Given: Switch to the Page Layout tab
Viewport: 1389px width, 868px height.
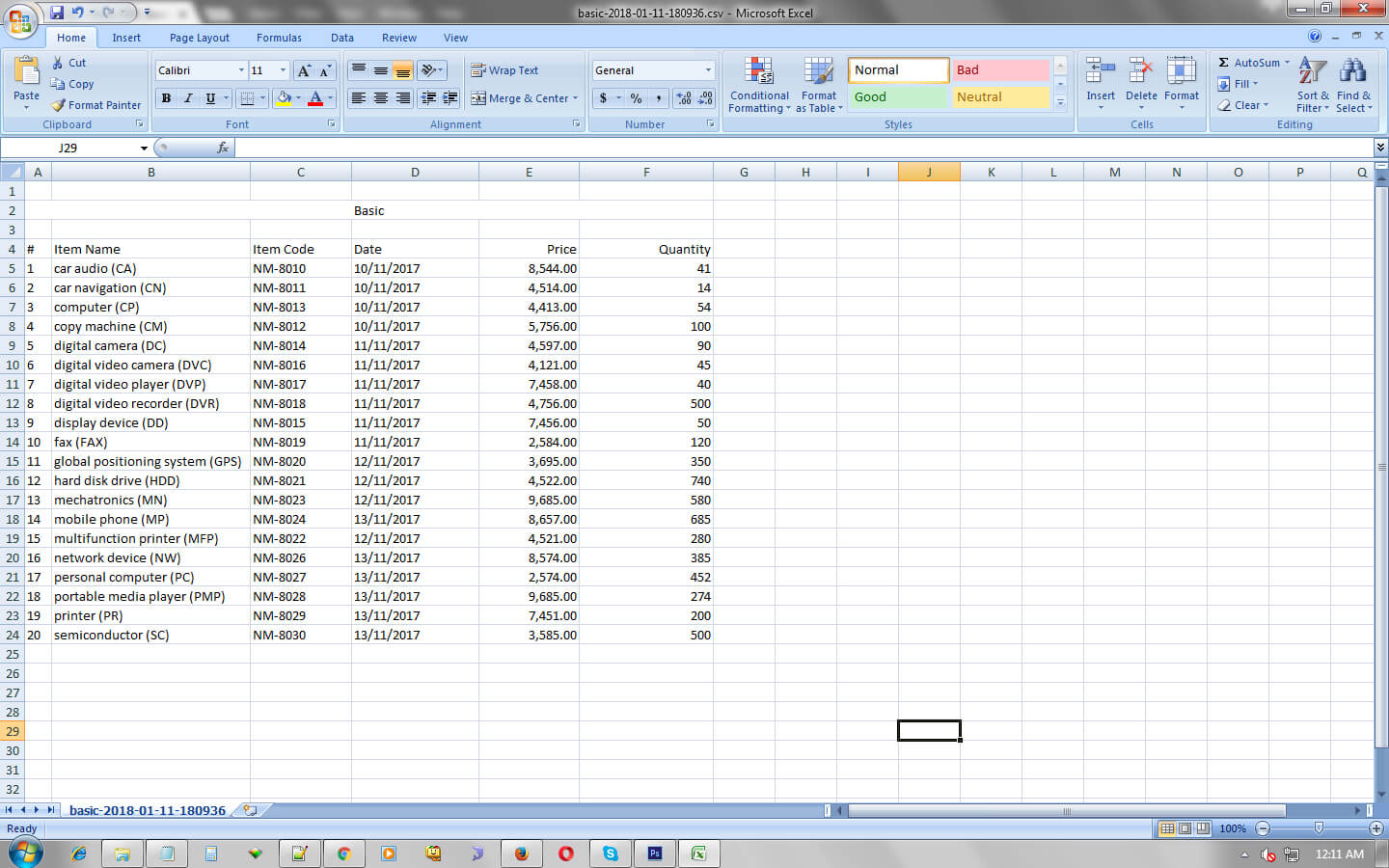Looking at the screenshot, I should tap(200, 38).
